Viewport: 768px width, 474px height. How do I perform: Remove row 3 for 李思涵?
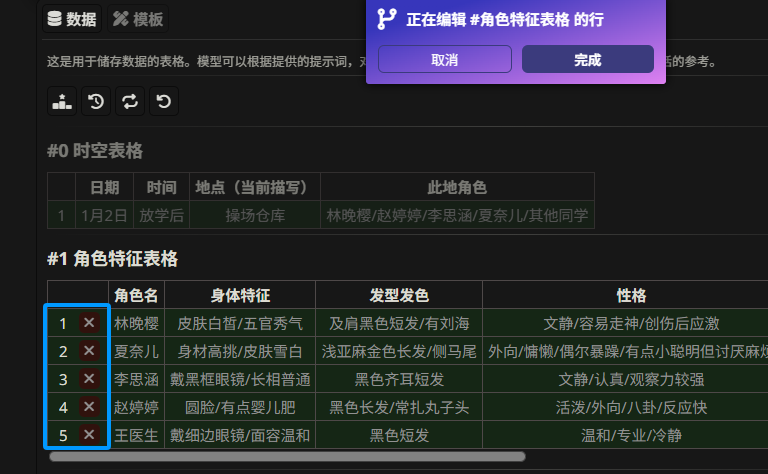click(89, 379)
